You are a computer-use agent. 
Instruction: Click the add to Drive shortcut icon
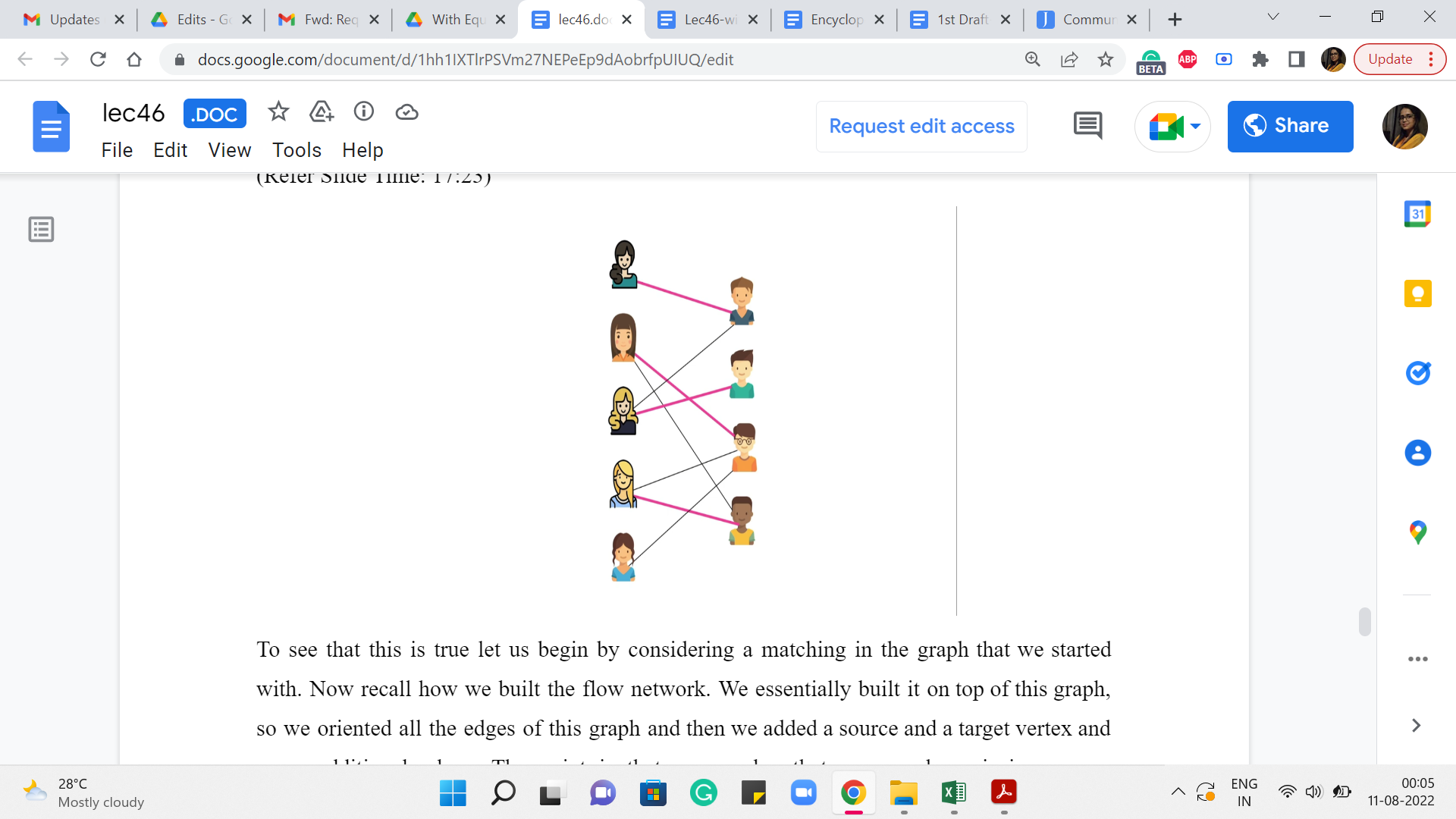coord(322,112)
